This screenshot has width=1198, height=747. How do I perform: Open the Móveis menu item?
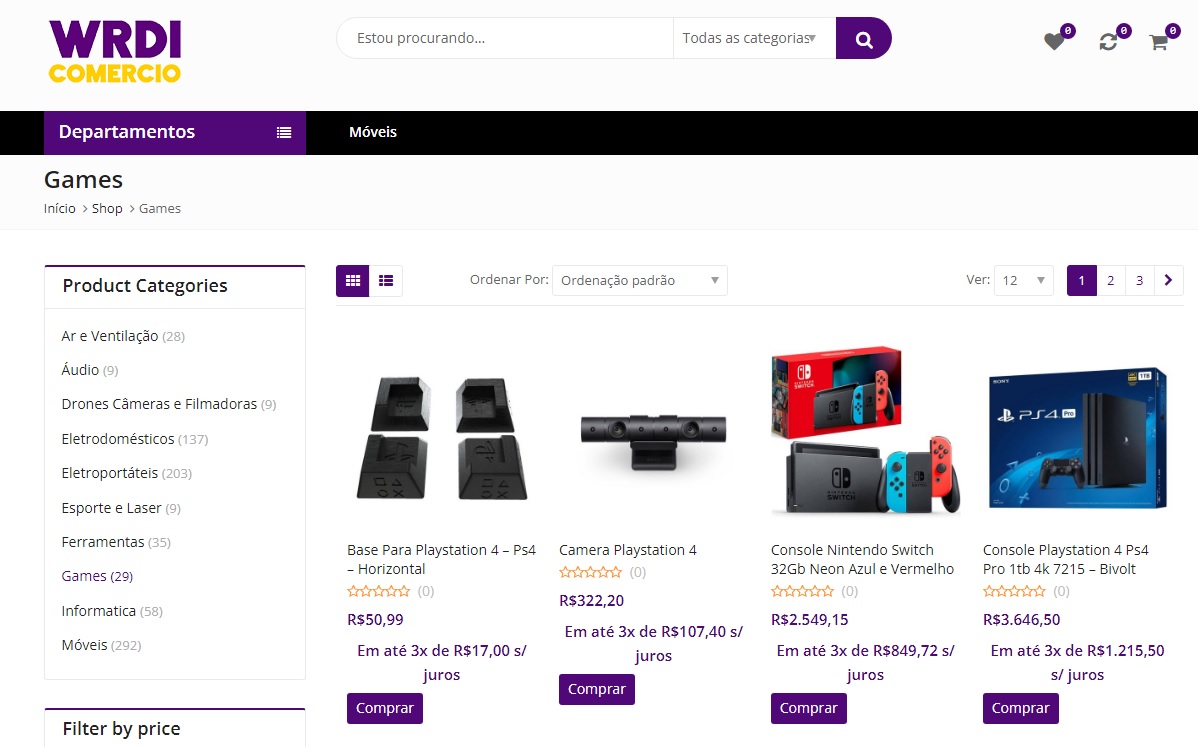point(373,132)
